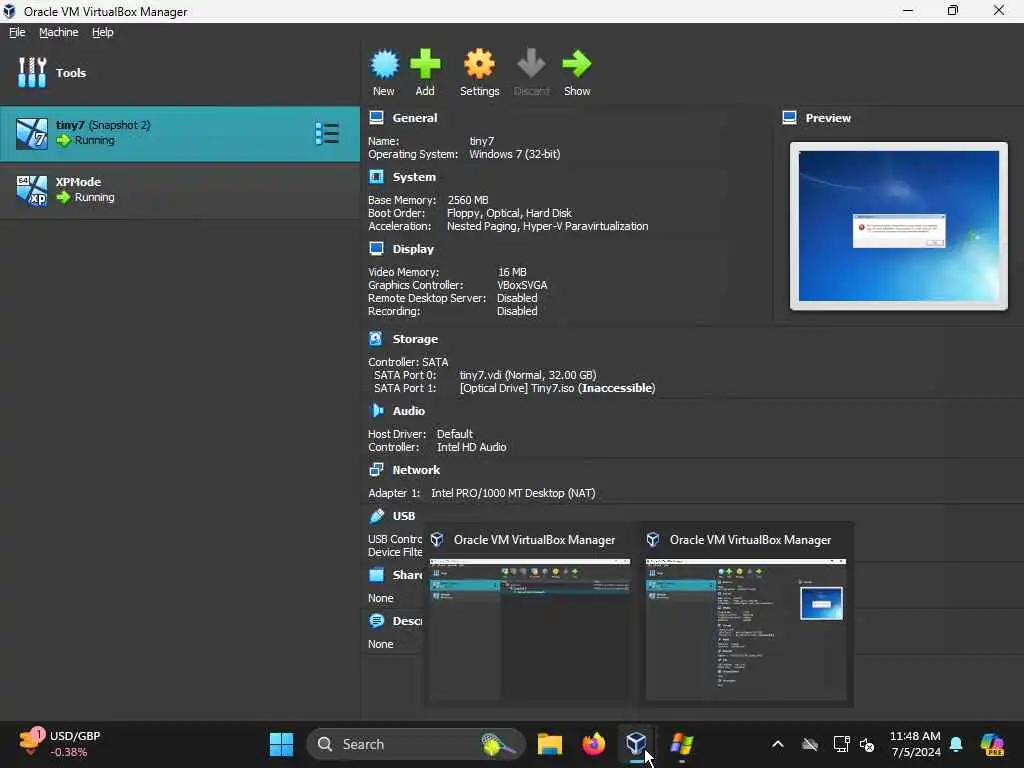
Task: Open the File menu
Action: click(x=17, y=32)
